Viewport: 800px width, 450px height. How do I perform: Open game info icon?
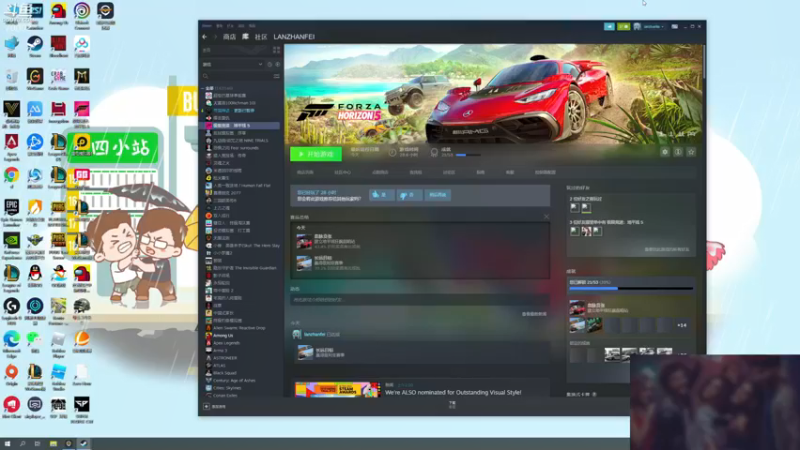point(678,152)
